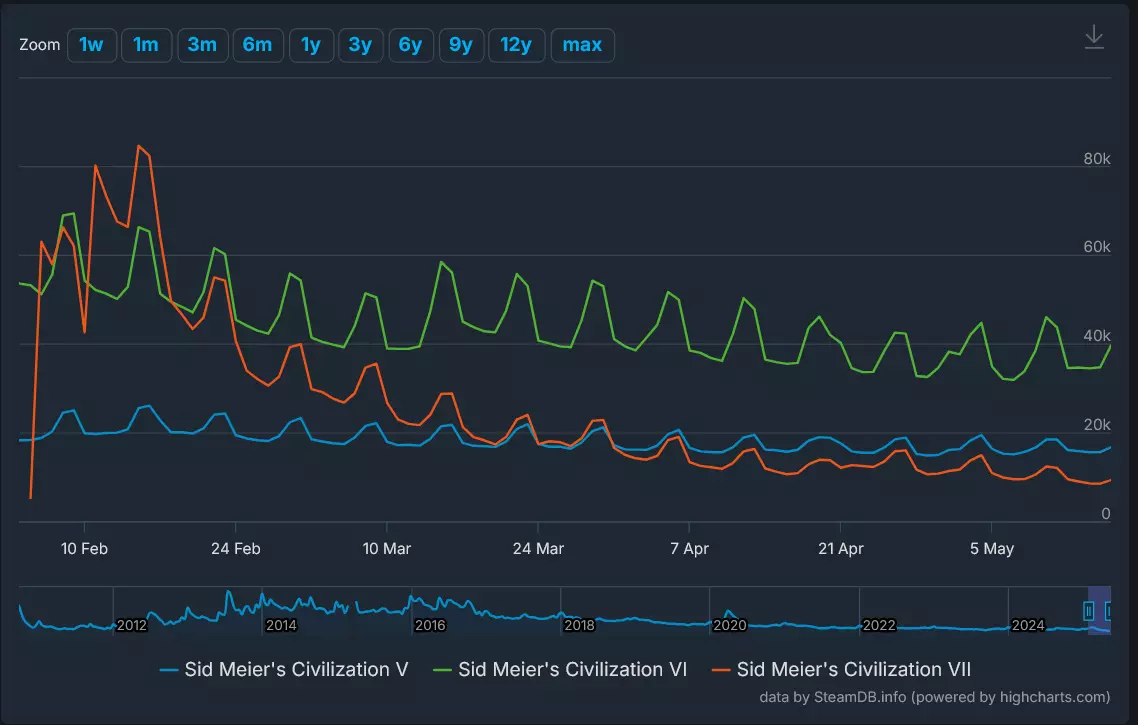Download the chart data using the download icon

click(1094, 37)
